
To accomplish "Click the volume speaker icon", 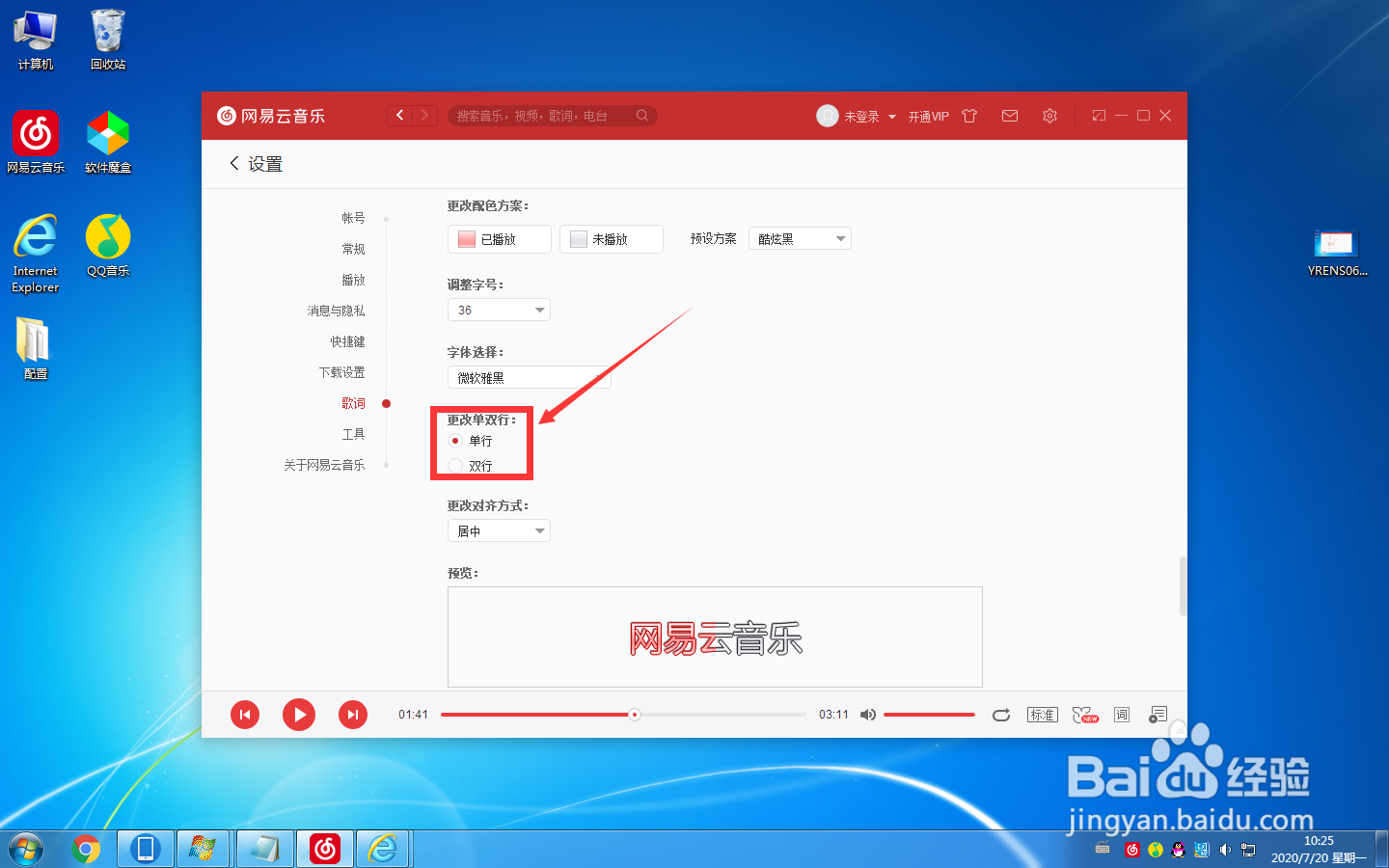I will click(x=867, y=715).
